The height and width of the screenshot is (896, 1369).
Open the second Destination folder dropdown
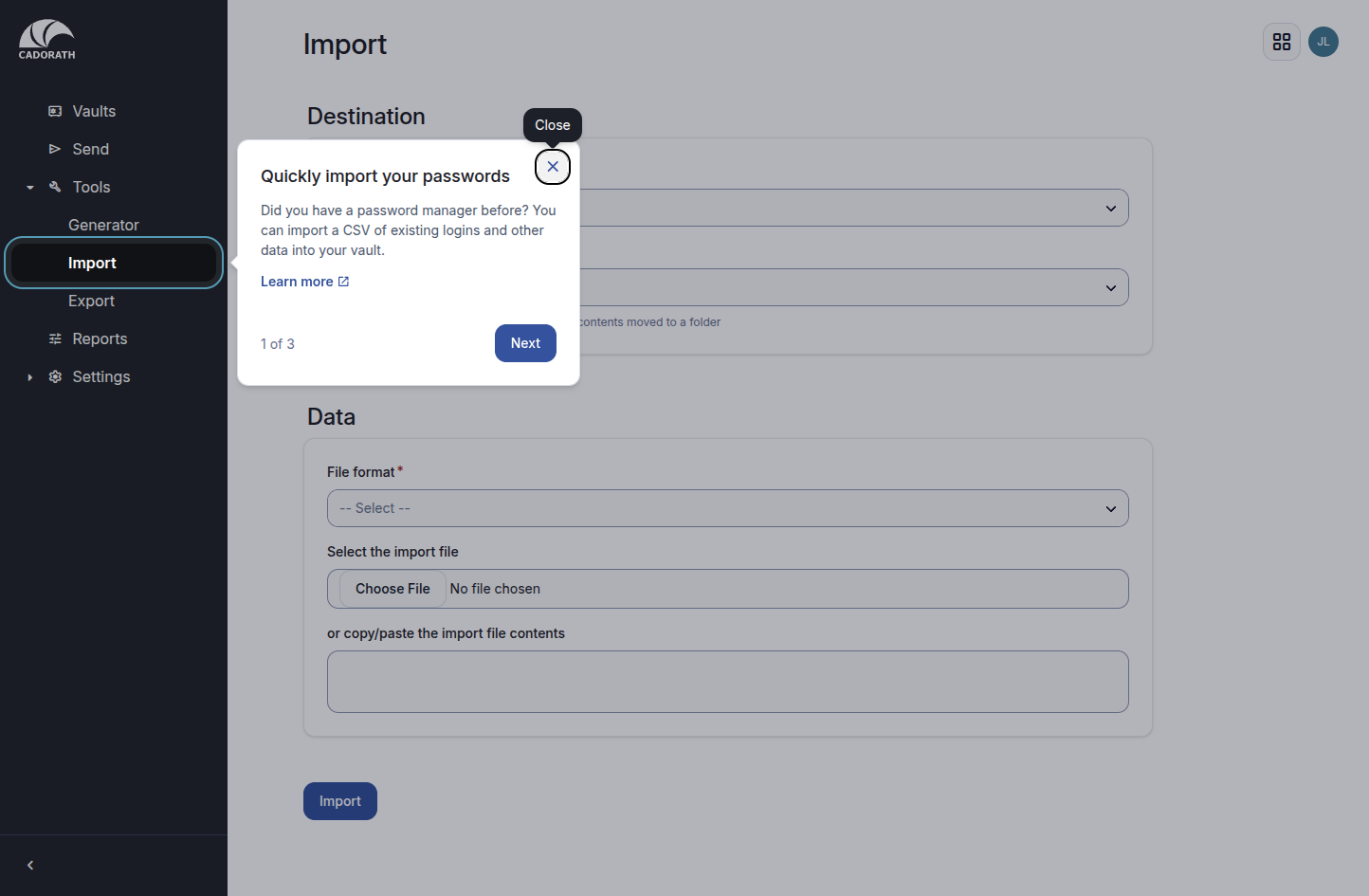(853, 287)
